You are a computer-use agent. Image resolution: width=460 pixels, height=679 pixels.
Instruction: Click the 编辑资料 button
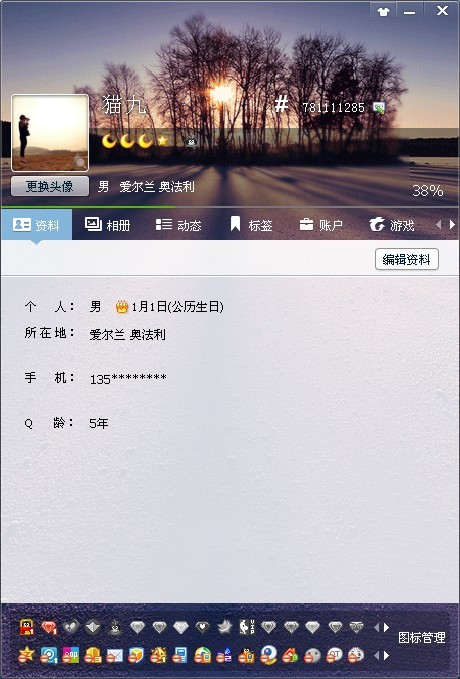click(x=407, y=259)
